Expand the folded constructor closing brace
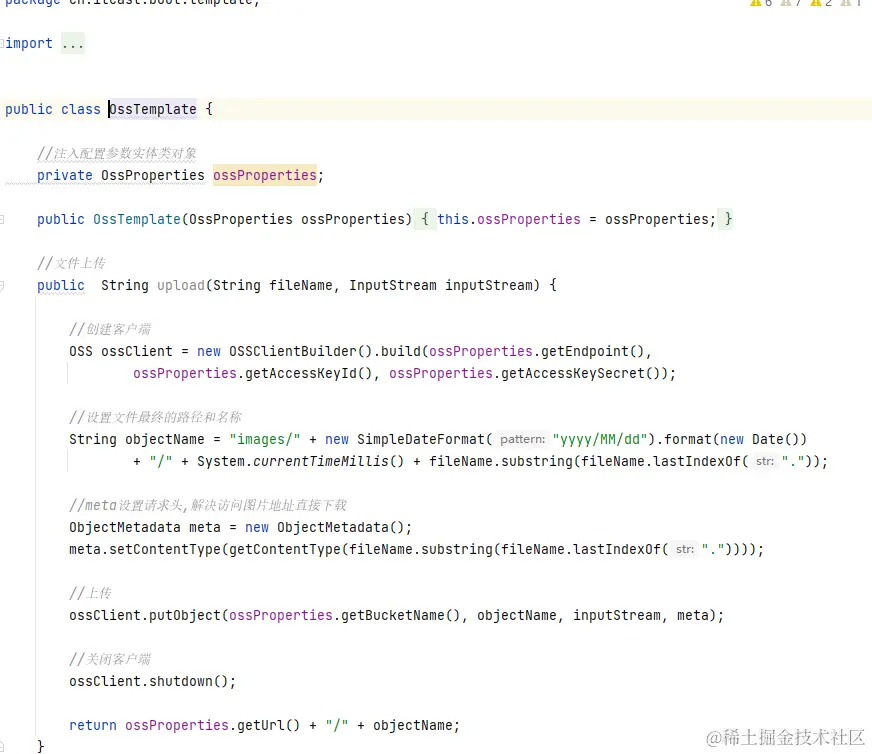 coord(728,219)
